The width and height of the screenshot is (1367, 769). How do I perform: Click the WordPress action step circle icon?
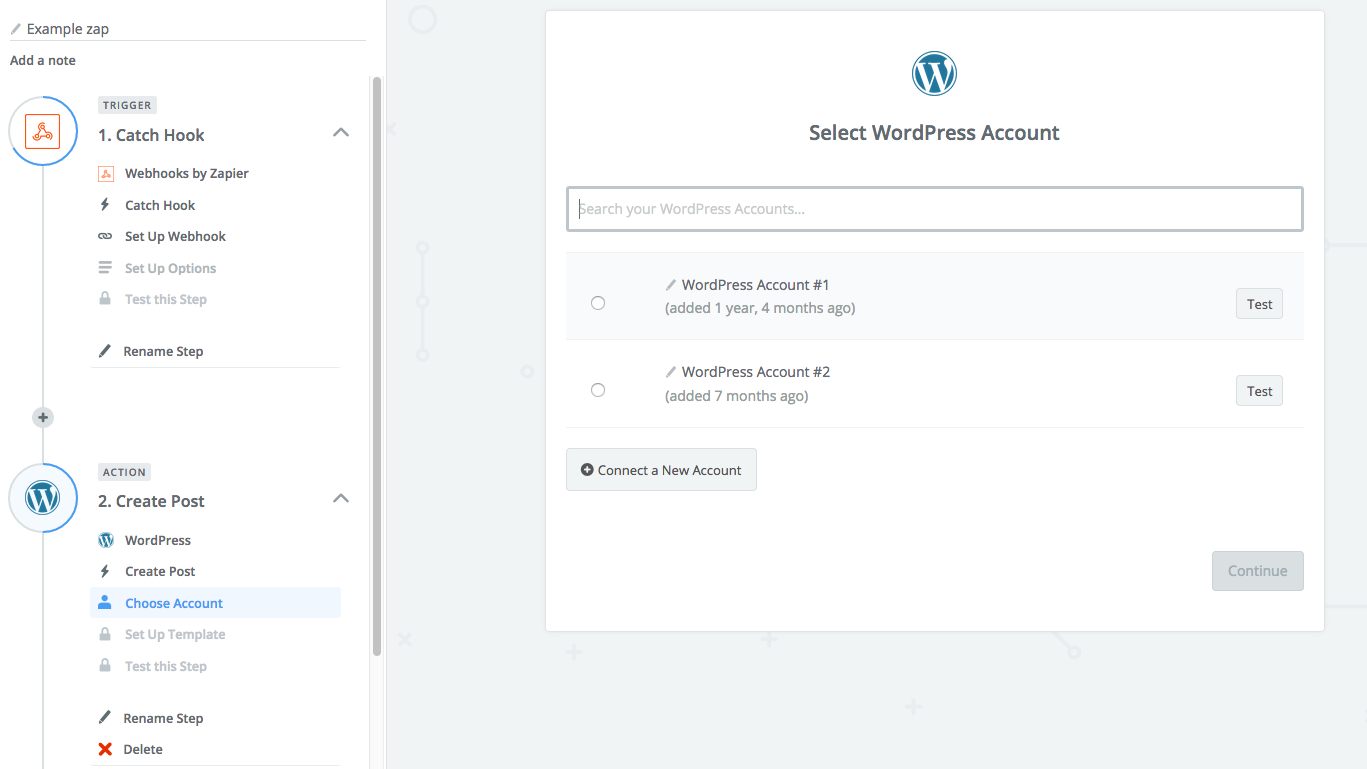(x=43, y=497)
